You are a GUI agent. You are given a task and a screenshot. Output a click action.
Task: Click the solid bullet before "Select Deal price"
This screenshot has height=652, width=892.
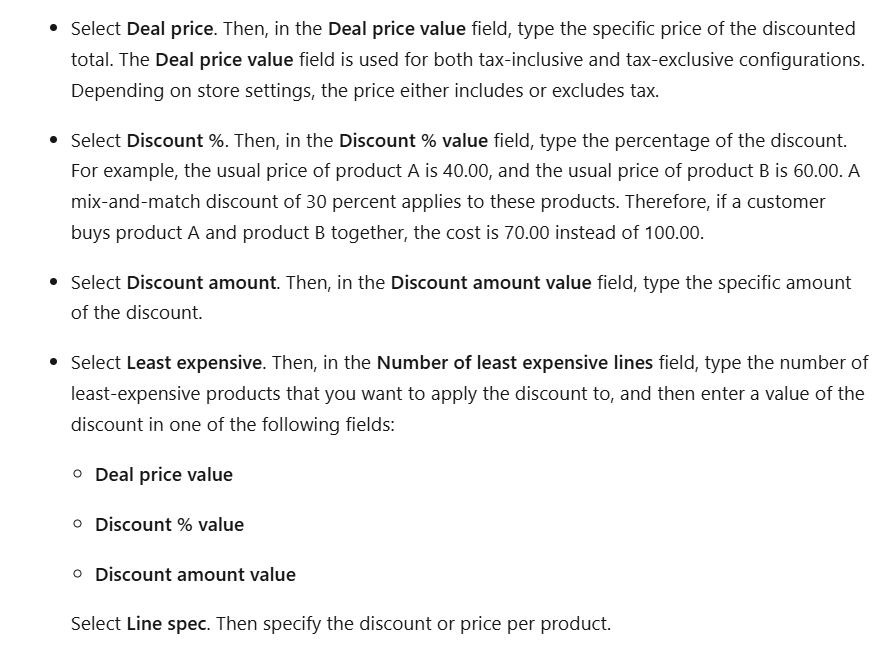[x=53, y=29]
